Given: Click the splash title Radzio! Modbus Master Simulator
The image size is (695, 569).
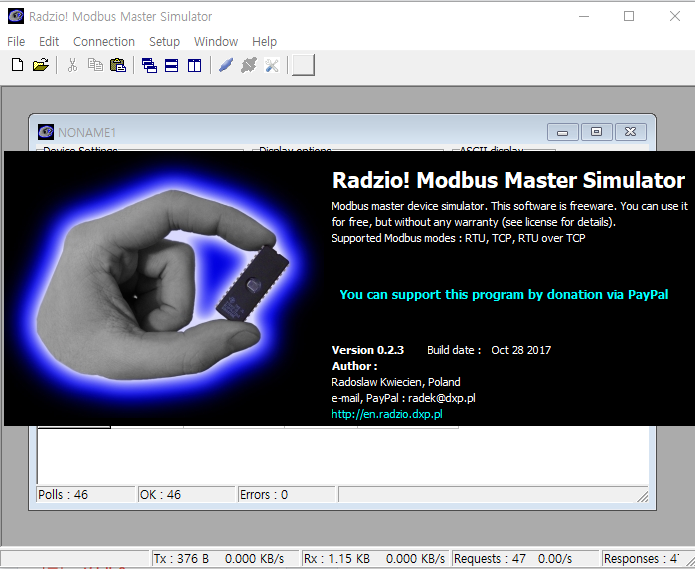Looking at the screenshot, I should (x=508, y=180).
